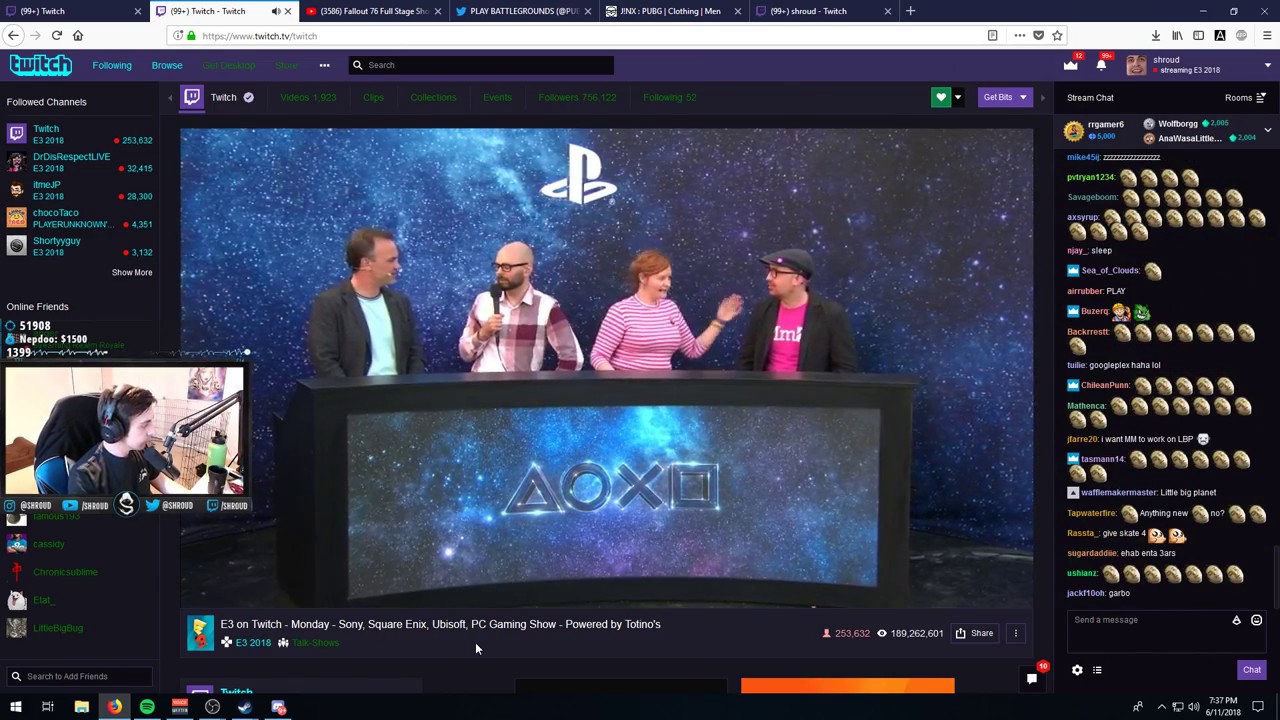Image resolution: width=1280 pixels, height=720 pixels.
Task: Collapse the chat panel arrow
Action: click(1043, 97)
